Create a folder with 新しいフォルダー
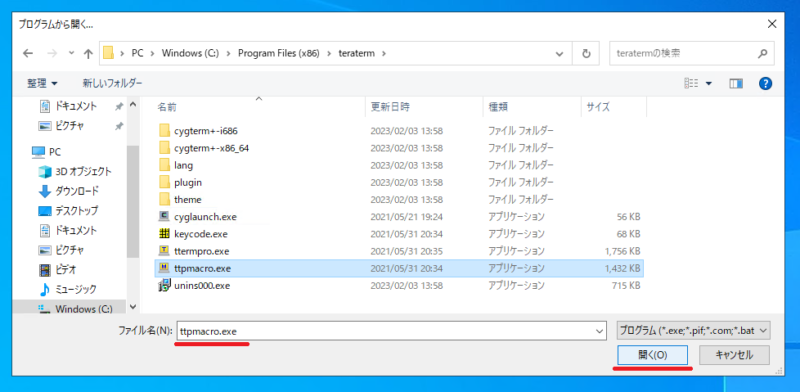This screenshot has height=392, width=800. 112,83
